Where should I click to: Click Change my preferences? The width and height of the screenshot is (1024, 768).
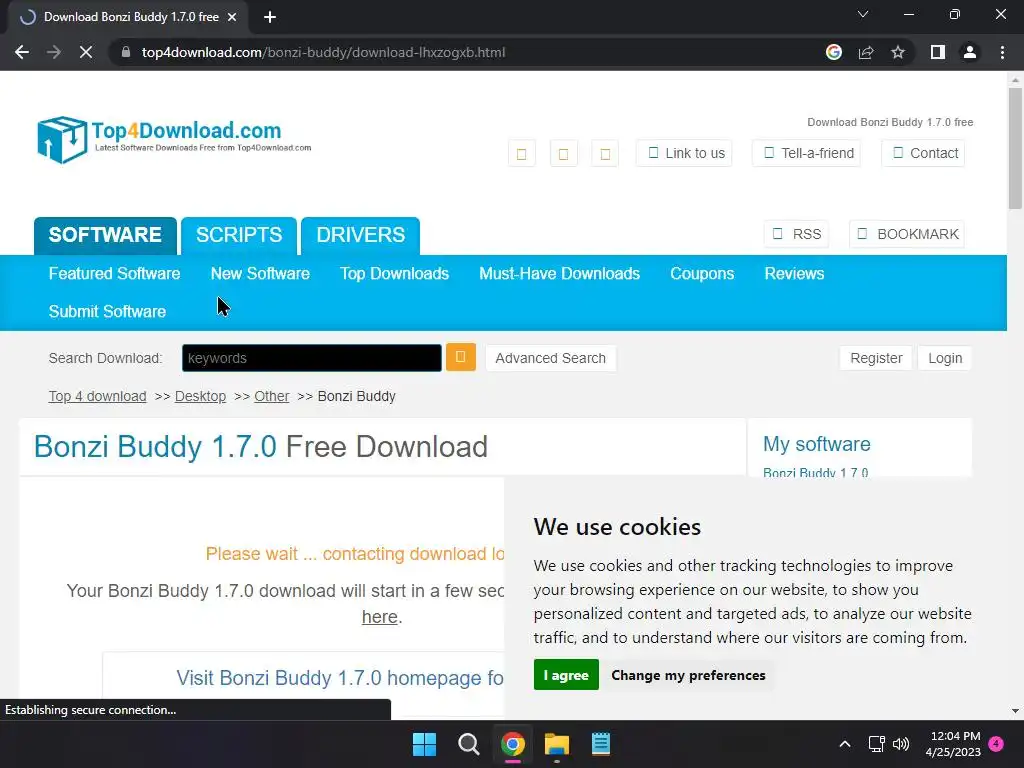(688, 675)
